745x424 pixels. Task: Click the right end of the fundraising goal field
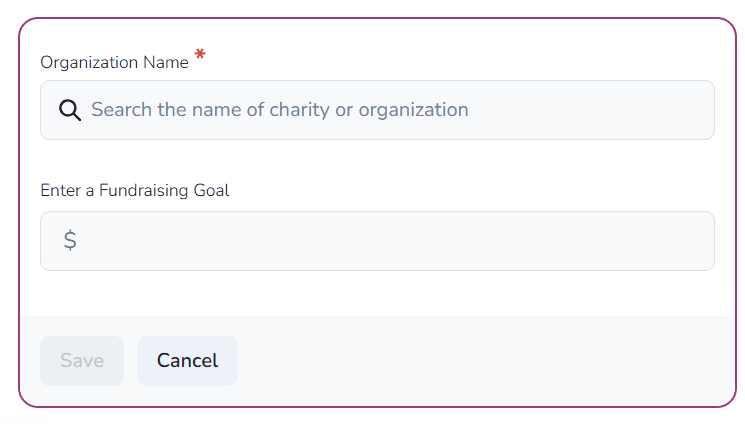pyautogui.click(x=690, y=241)
